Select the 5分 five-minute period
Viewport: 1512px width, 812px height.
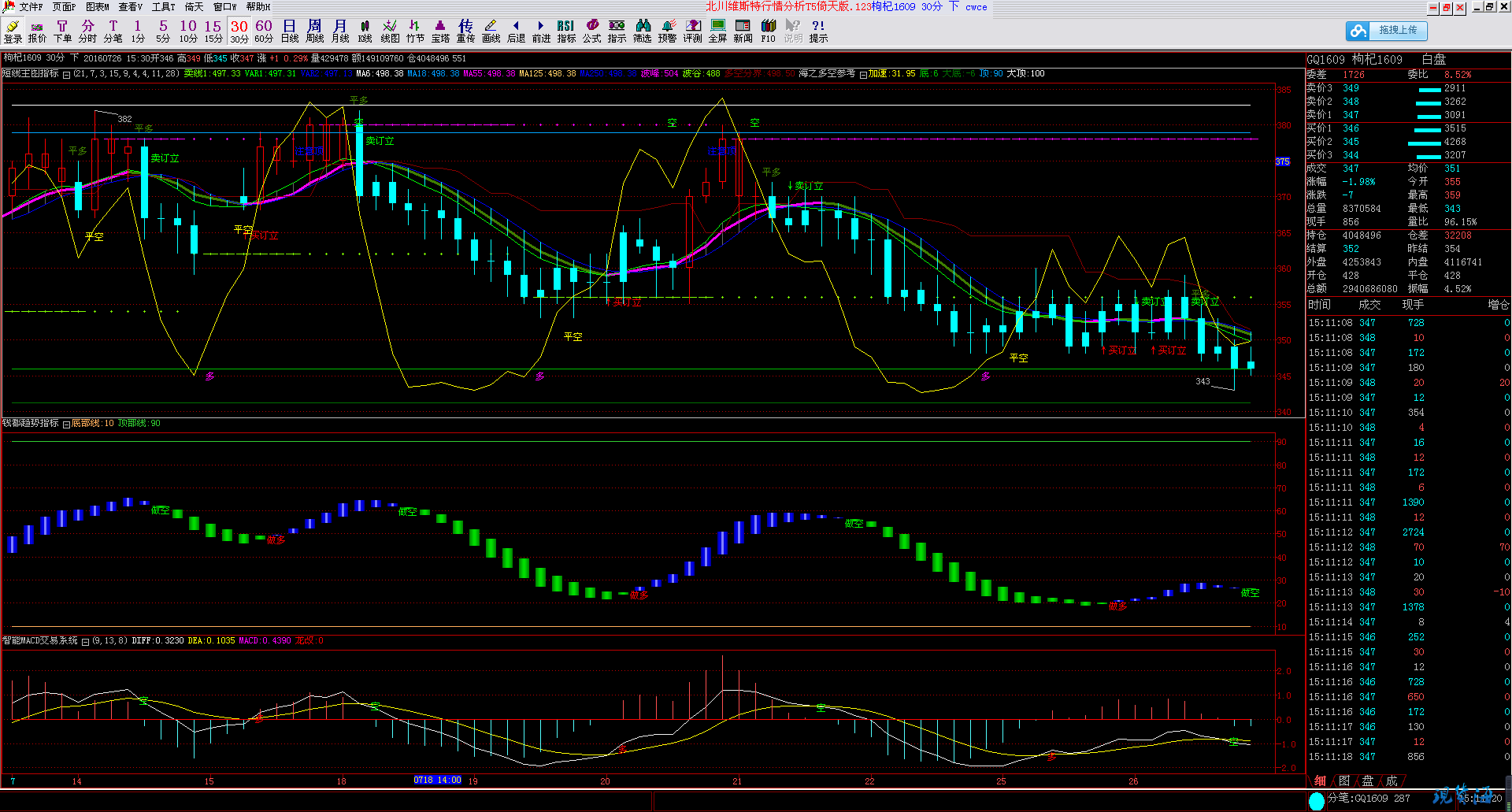pos(163,31)
